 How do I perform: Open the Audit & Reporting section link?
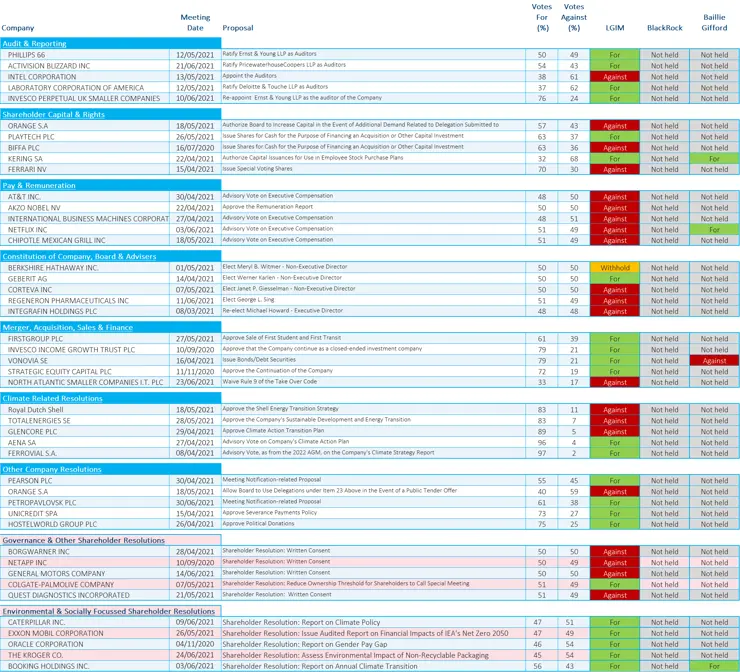click(34, 43)
